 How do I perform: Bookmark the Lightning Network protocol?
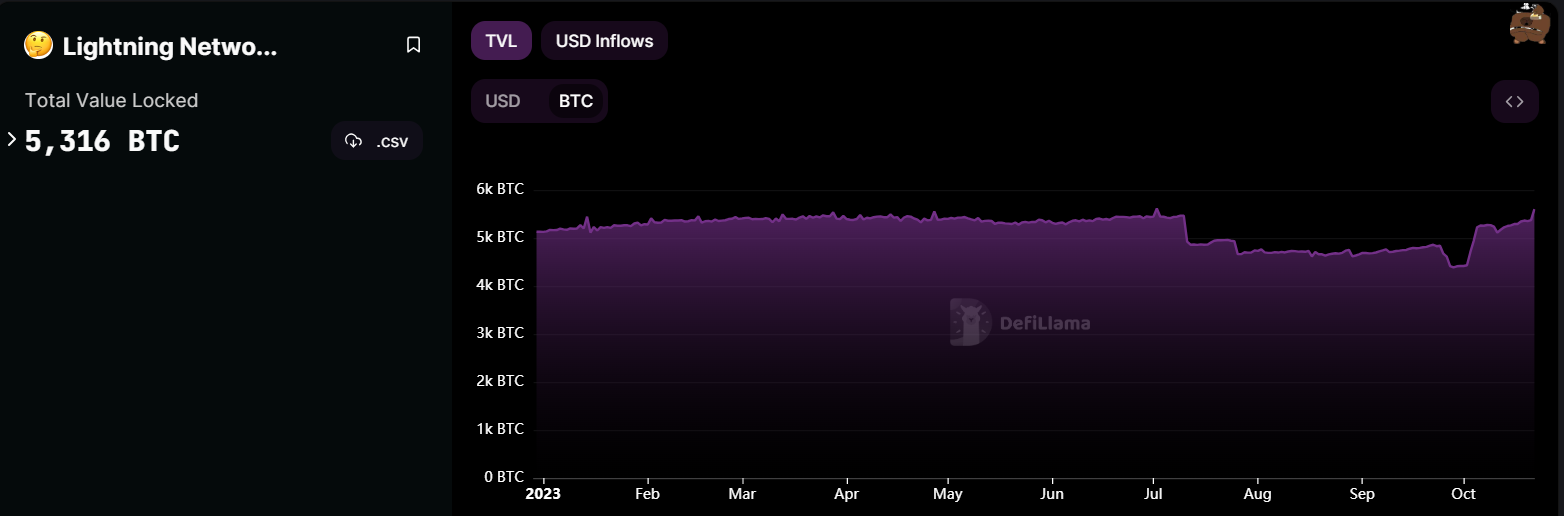[413, 45]
